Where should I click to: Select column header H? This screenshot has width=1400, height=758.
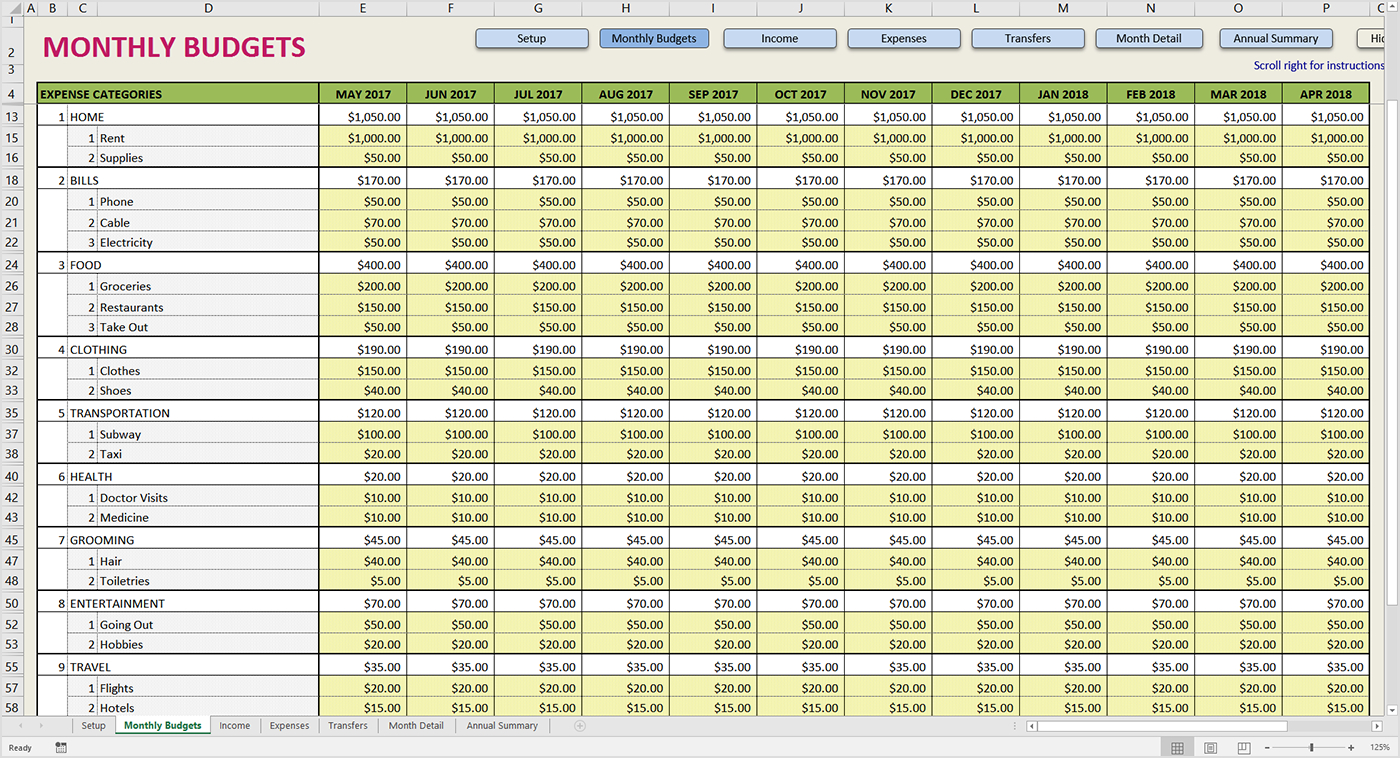625,8
